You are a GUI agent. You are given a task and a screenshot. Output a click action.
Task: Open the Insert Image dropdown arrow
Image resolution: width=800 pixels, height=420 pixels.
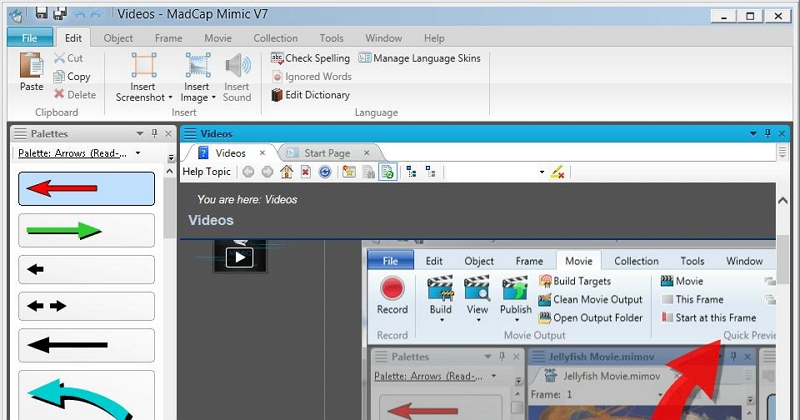(x=213, y=97)
